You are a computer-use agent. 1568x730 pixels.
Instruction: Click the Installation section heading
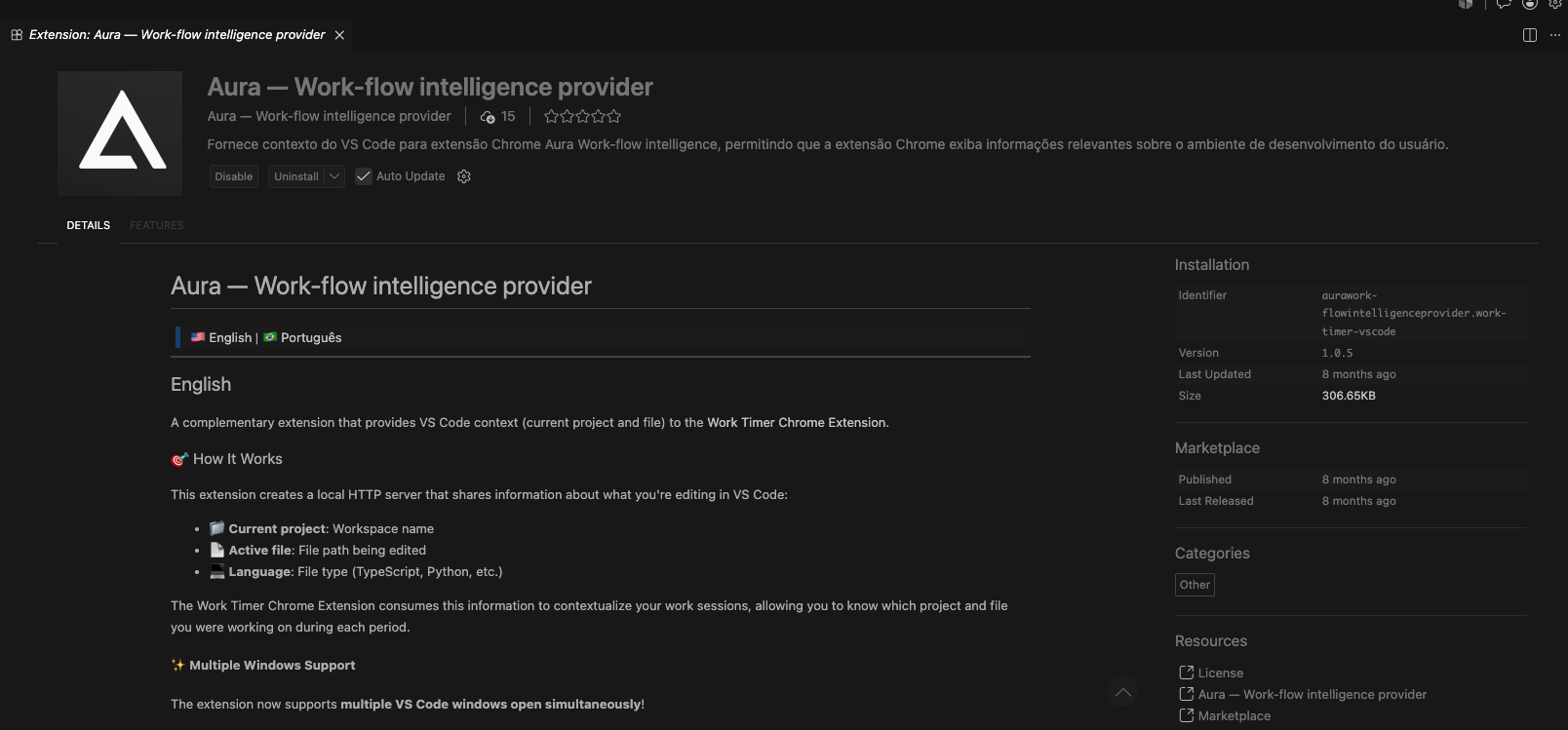coord(1212,265)
